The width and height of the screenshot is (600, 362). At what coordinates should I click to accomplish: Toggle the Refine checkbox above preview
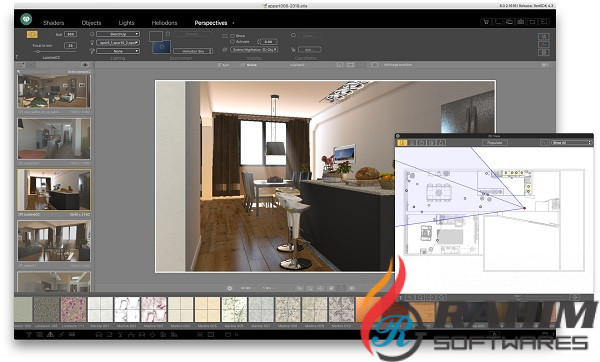(x=242, y=65)
